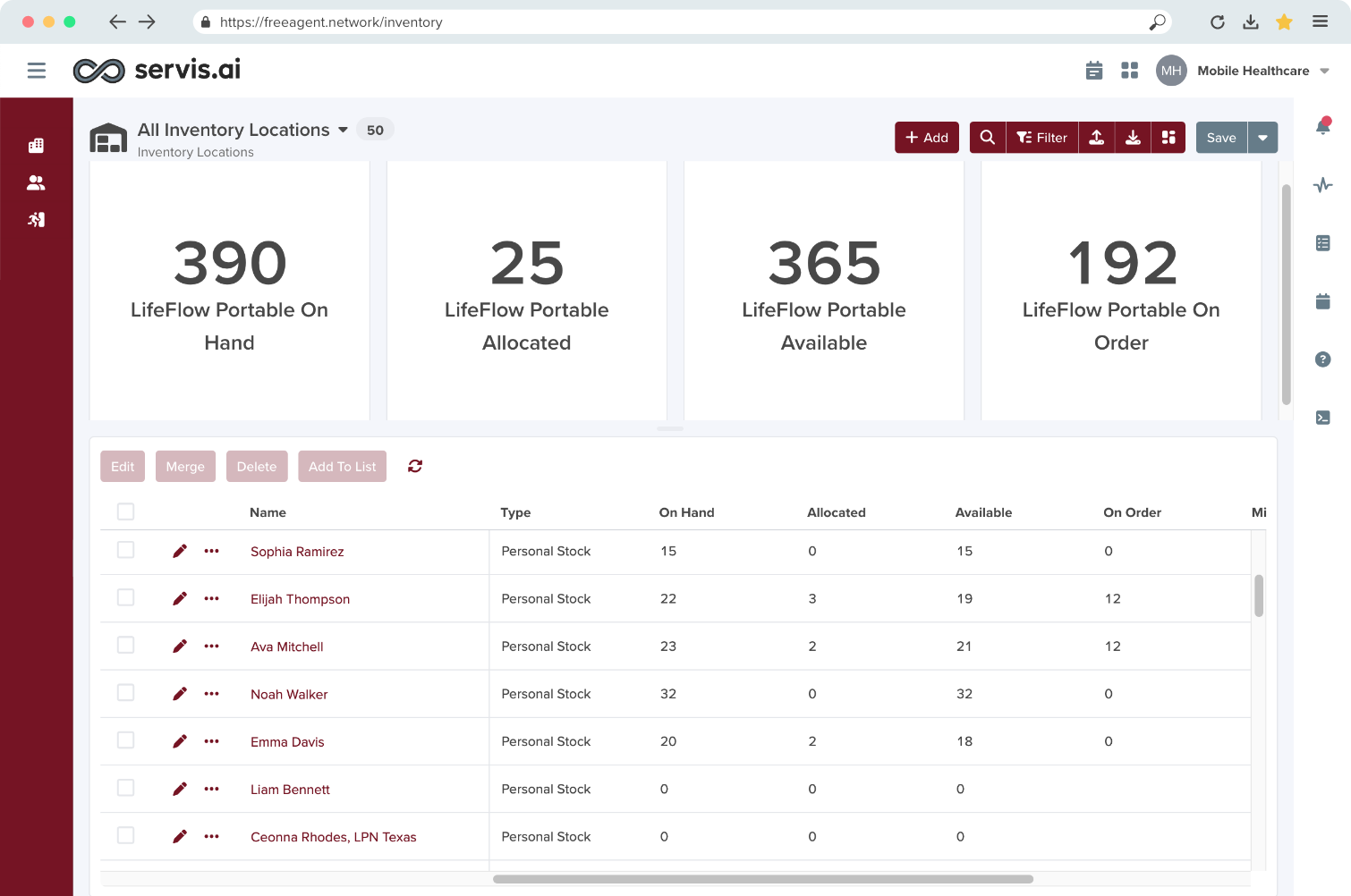The height and width of the screenshot is (896, 1351).
Task: Select the Emma Davis row checkbox
Action: point(126,740)
